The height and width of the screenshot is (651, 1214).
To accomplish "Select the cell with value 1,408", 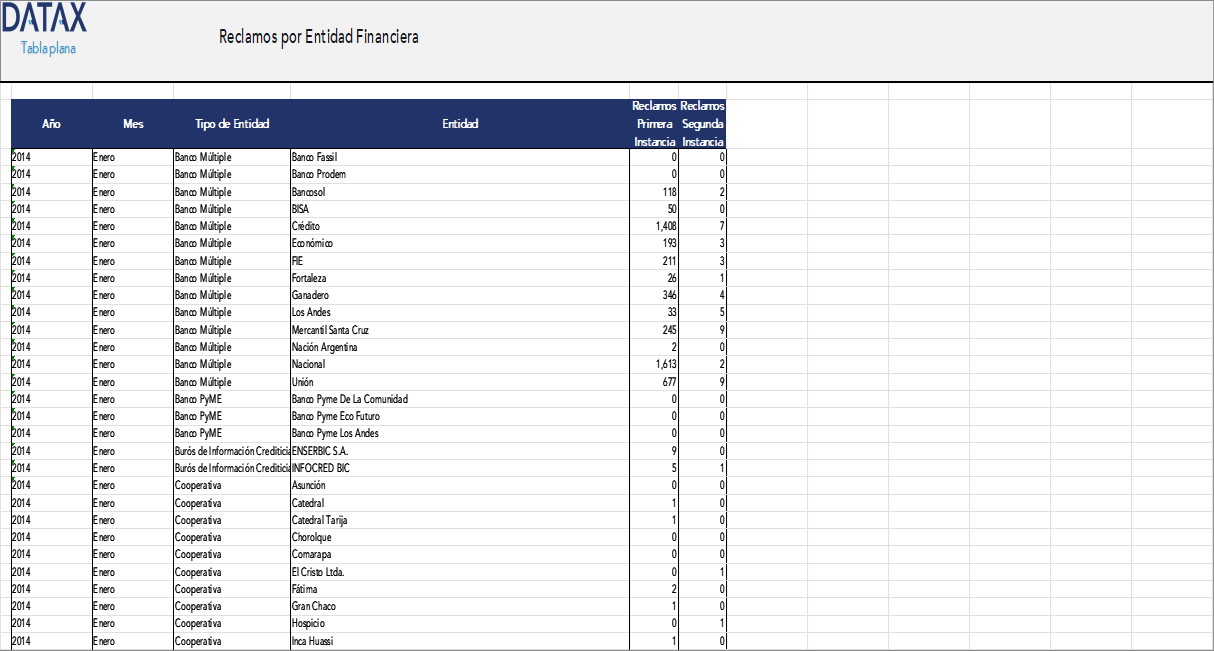I will coord(654,226).
